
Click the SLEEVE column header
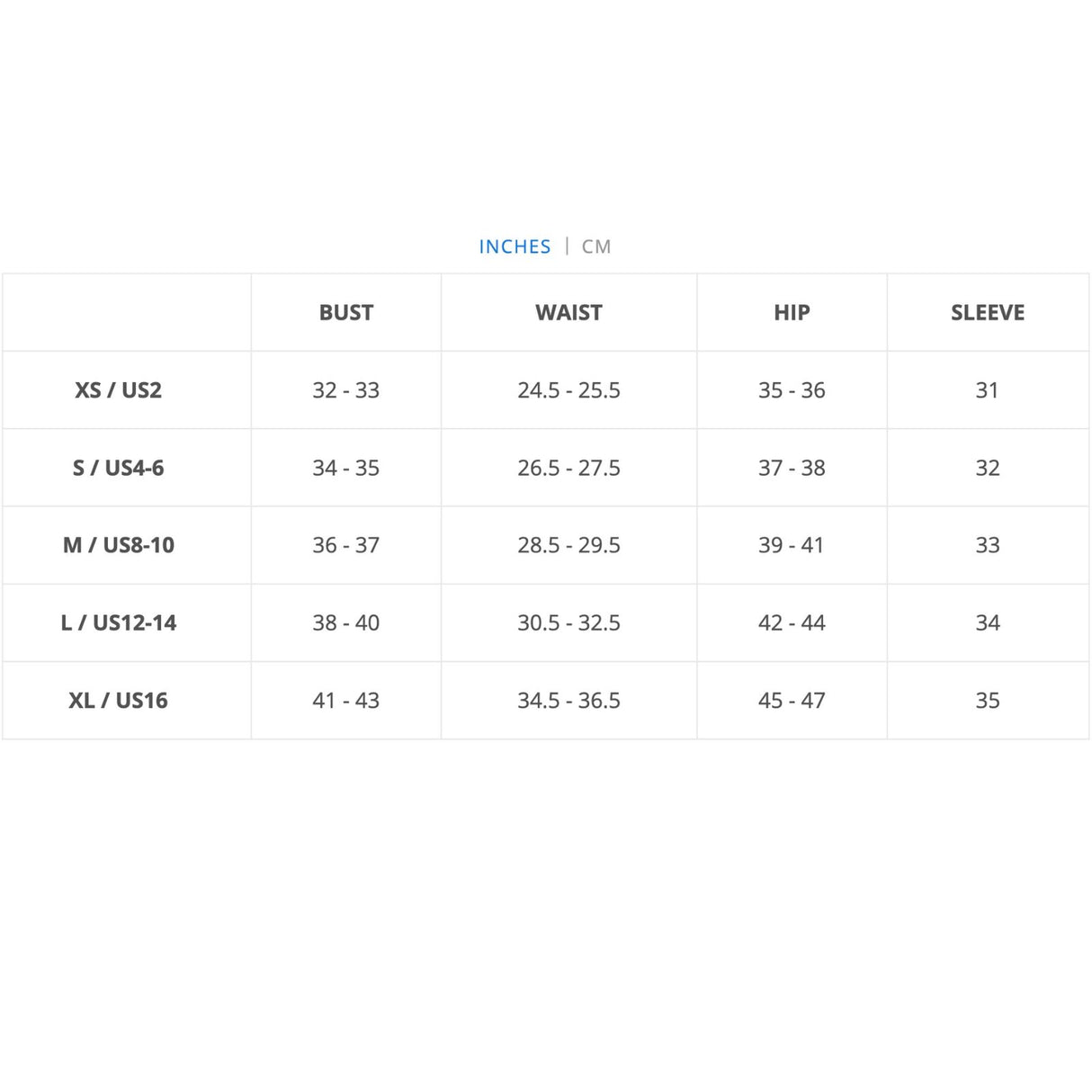tap(988, 313)
